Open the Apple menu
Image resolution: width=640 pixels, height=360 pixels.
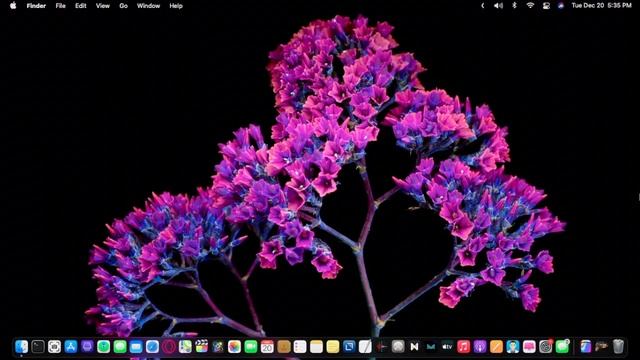13,6
